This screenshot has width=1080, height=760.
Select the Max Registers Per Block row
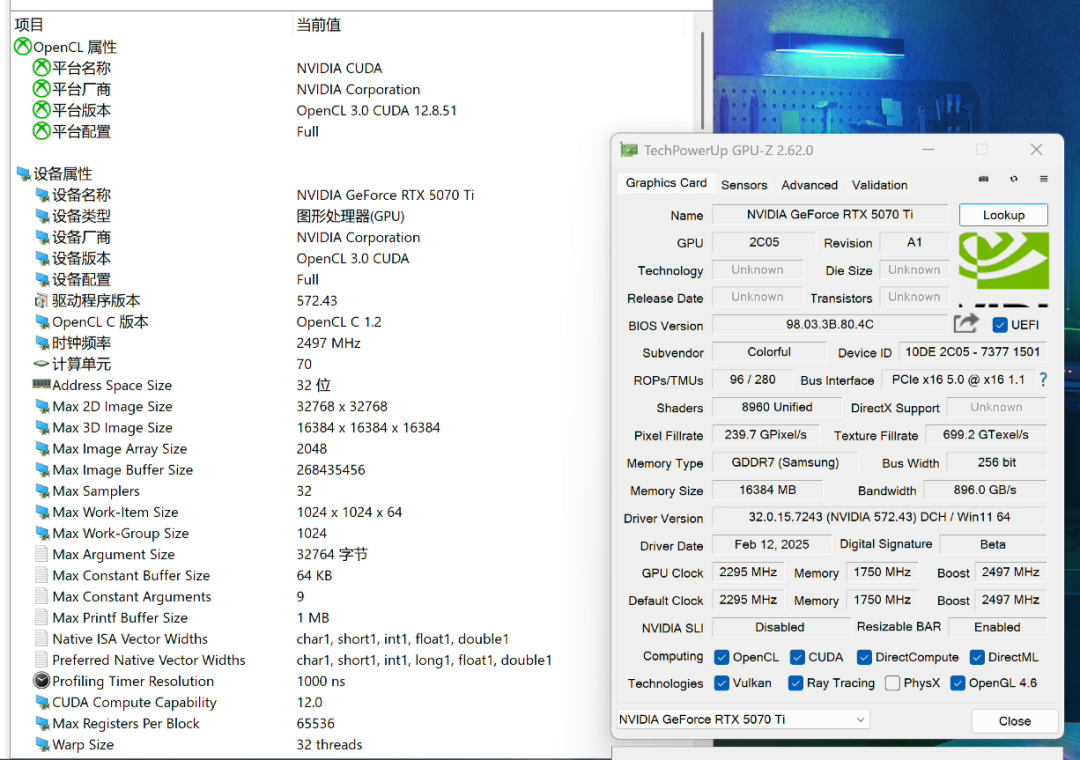pyautogui.click(x=351, y=723)
